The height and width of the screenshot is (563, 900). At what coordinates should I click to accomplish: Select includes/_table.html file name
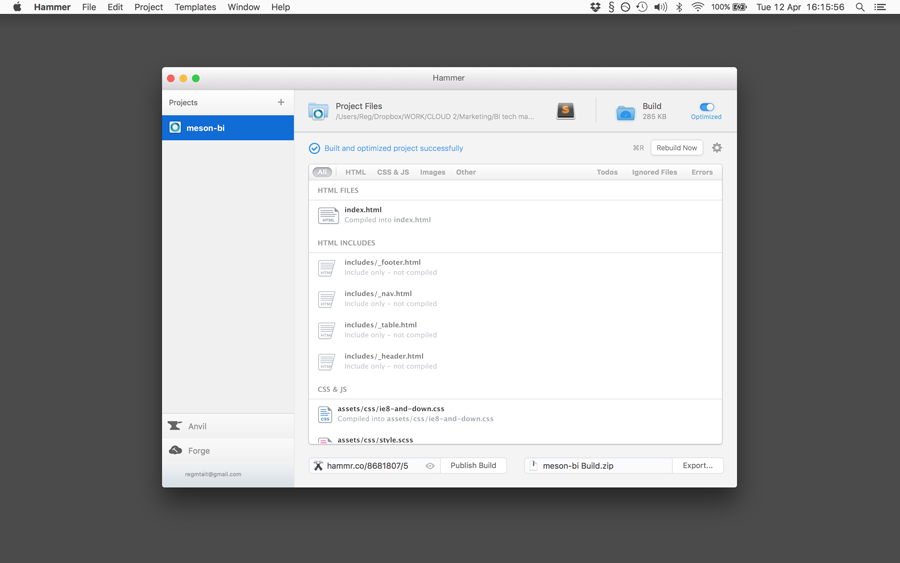(381, 325)
